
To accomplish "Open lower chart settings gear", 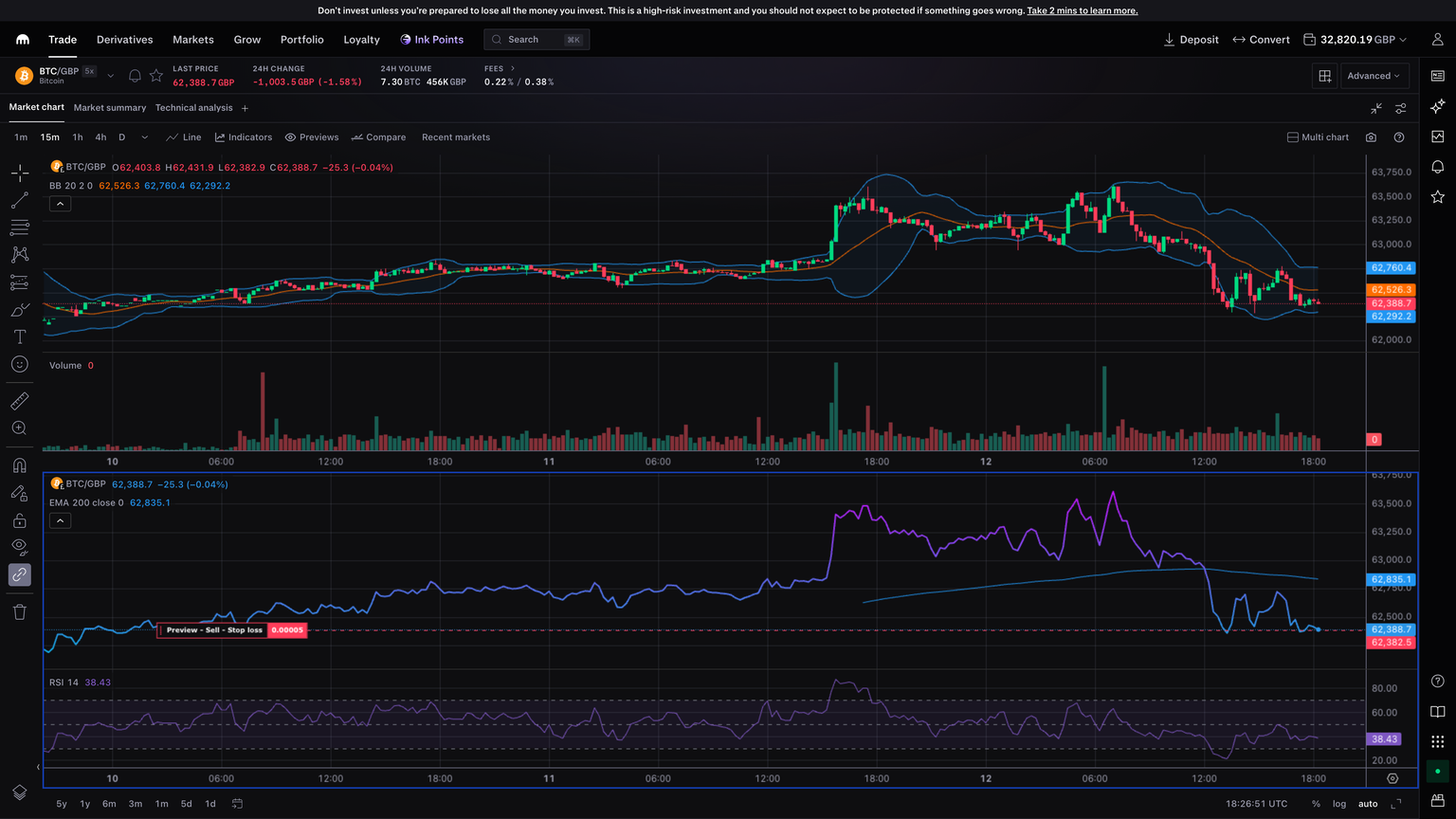I will [x=1392, y=778].
